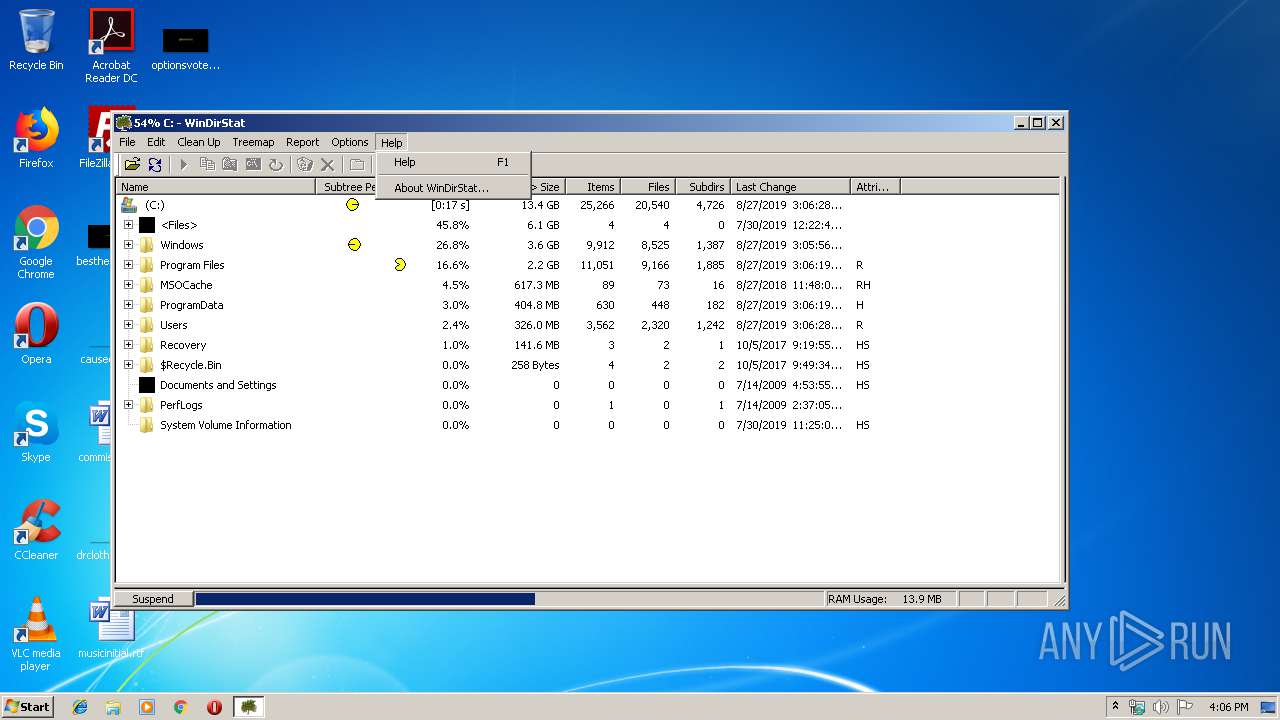Launch Internet Explorer from taskbar

pyautogui.click(x=80, y=707)
